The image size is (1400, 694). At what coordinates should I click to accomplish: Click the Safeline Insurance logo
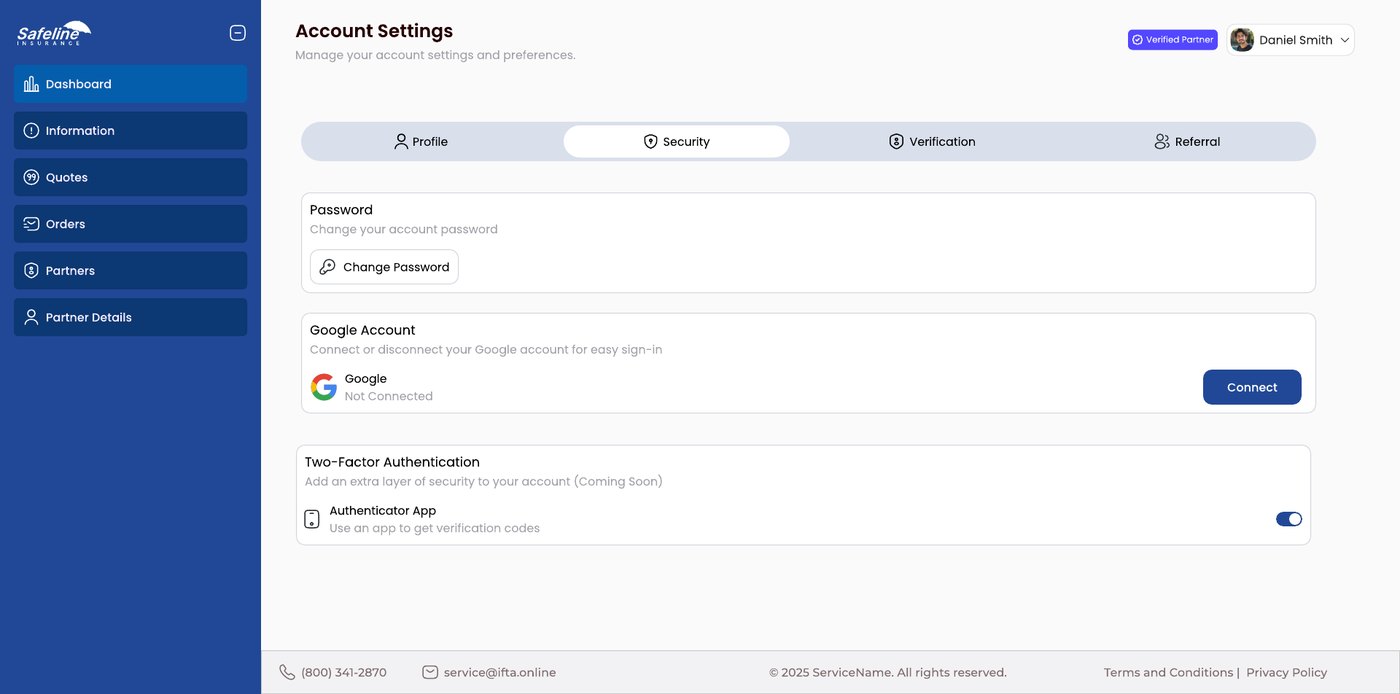click(x=54, y=33)
